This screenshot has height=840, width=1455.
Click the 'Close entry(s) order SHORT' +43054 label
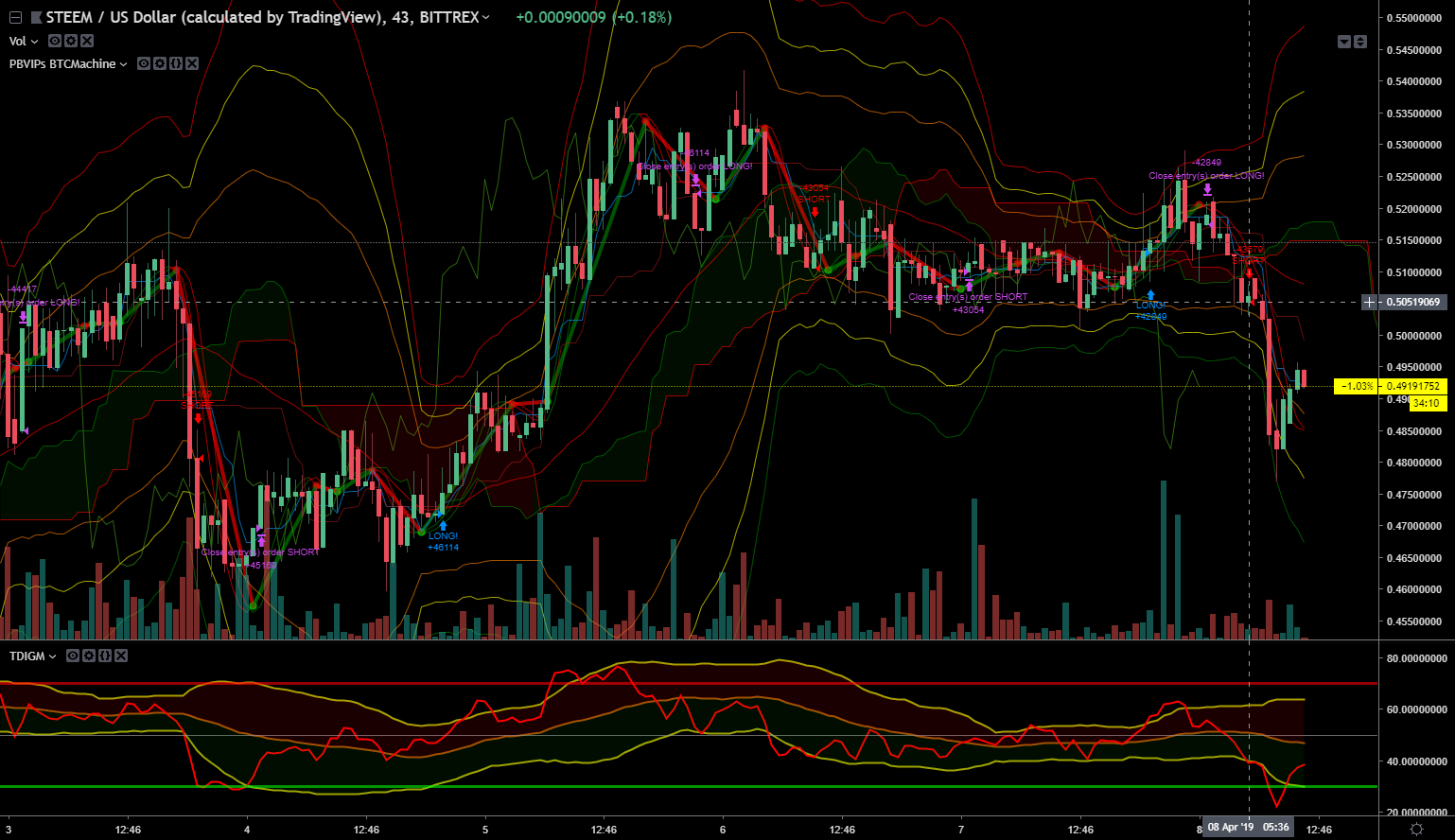968,303
